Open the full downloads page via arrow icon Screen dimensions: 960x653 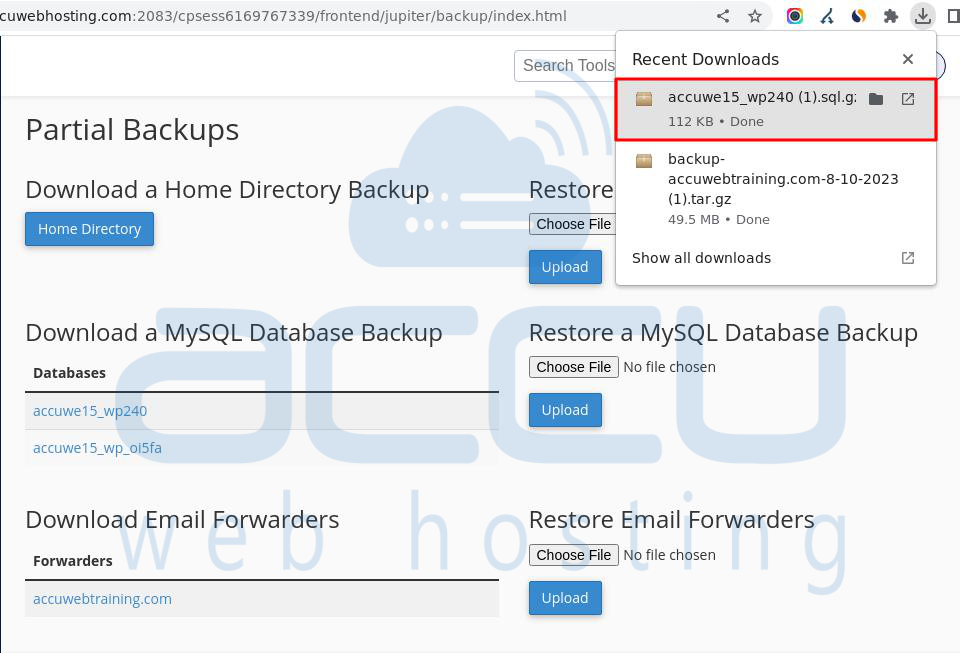tap(908, 258)
